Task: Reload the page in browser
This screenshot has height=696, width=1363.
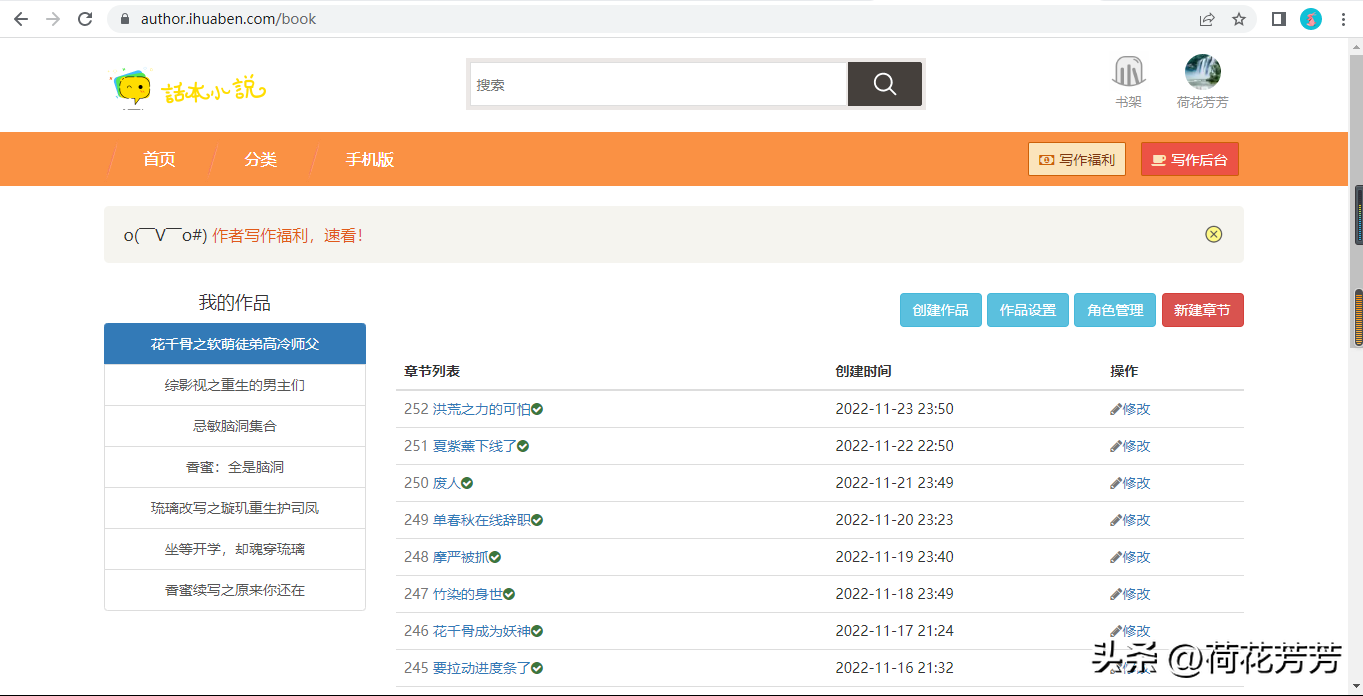Action: [x=85, y=19]
